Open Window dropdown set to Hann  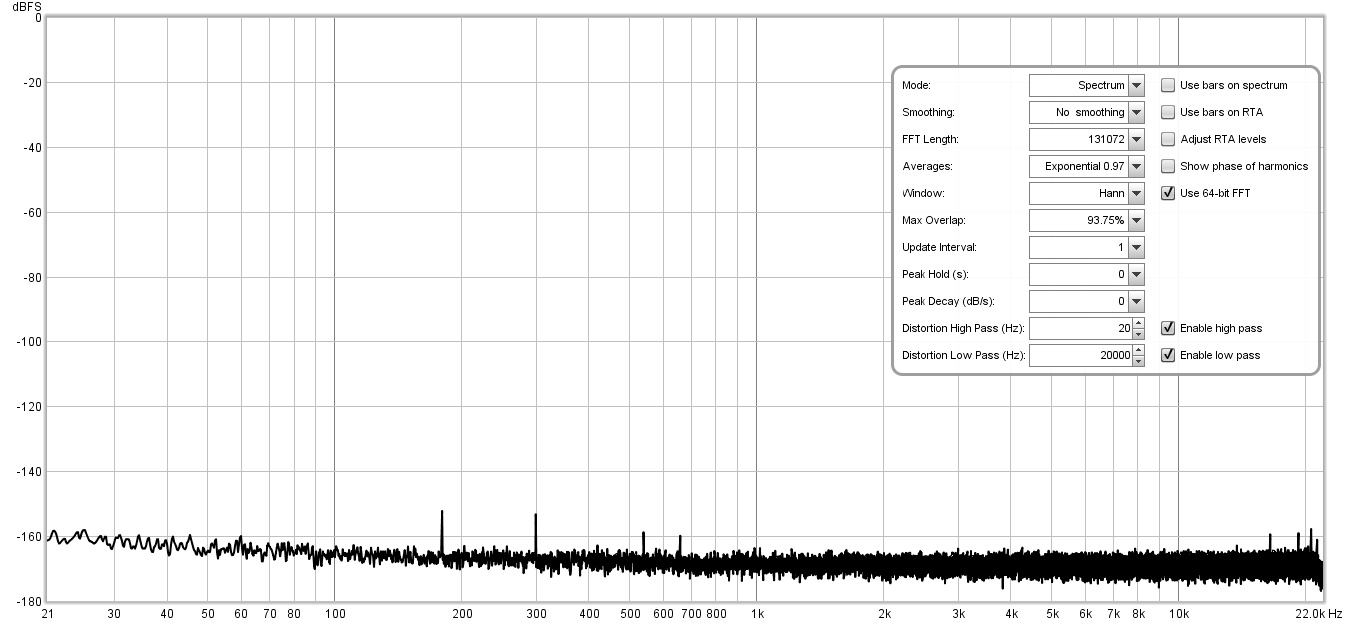[1086, 194]
